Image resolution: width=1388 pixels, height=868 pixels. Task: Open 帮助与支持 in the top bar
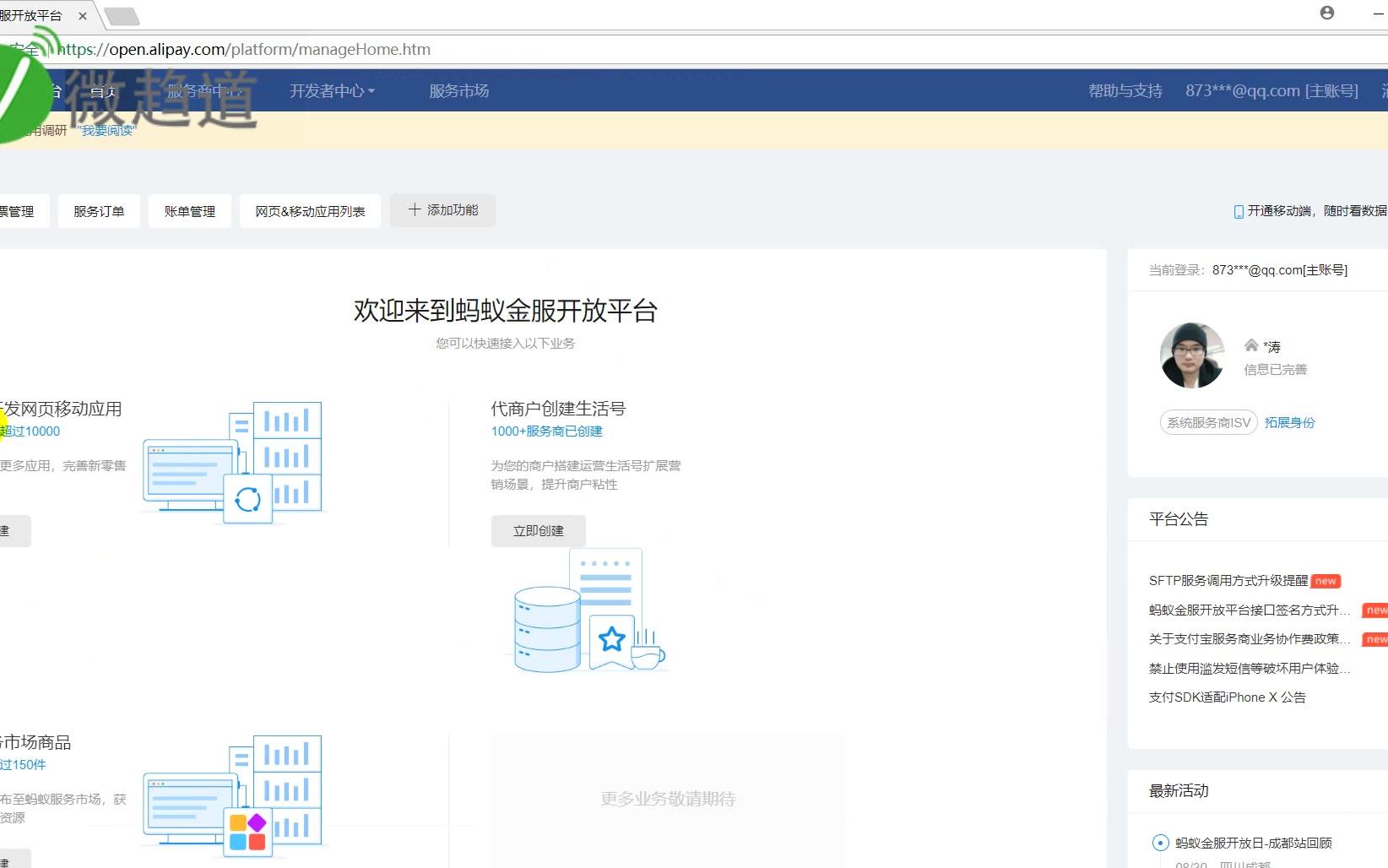[x=1125, y=90]
